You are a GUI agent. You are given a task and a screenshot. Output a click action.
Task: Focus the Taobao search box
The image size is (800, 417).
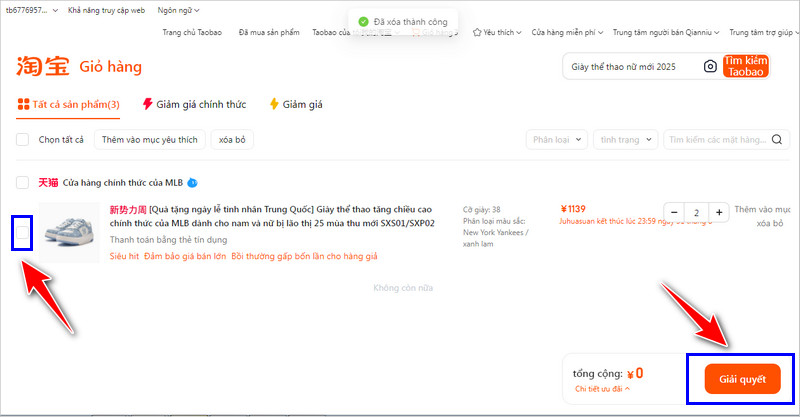pyautogui.click(x=633, y=66)
